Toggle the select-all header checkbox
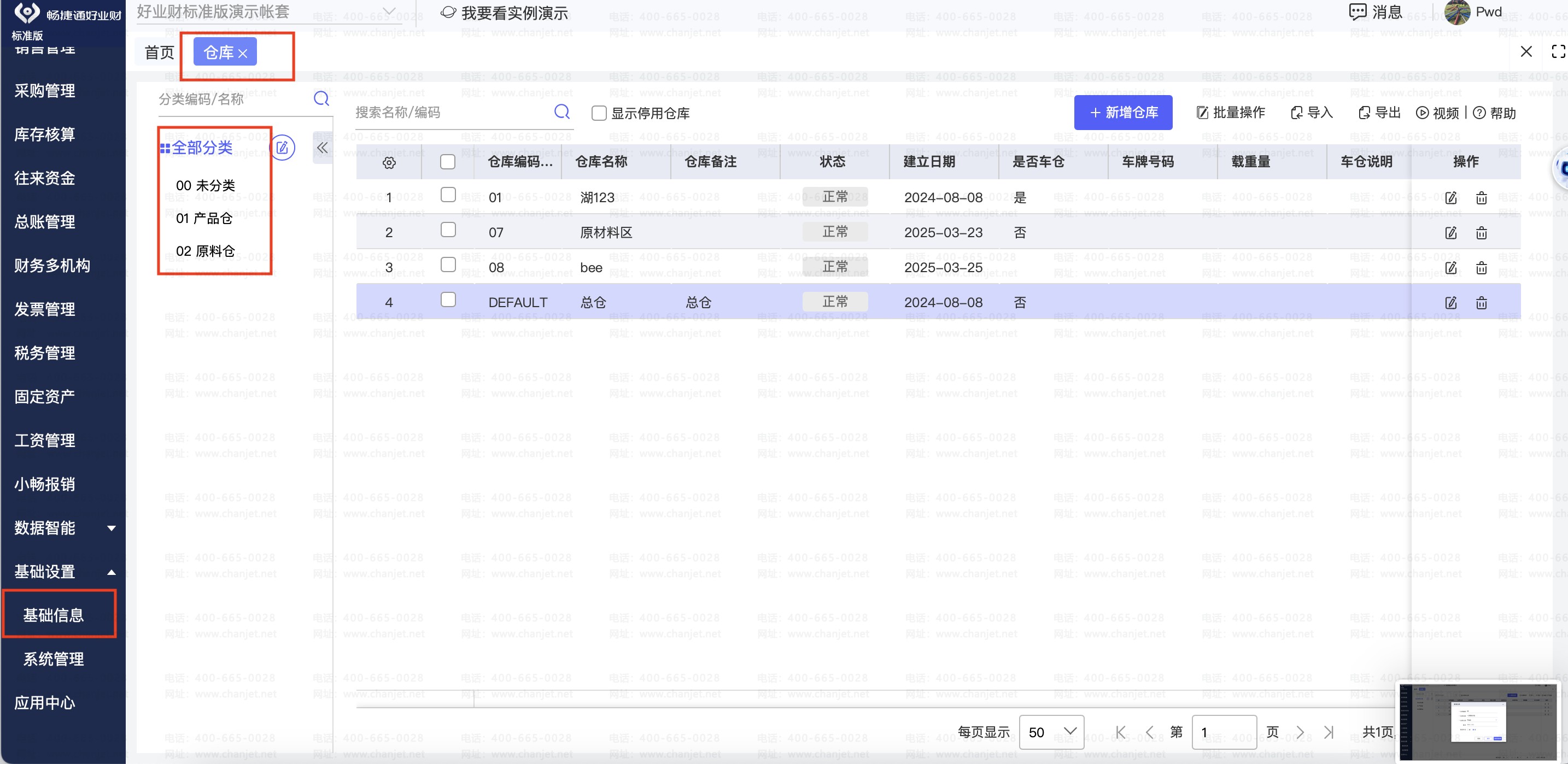Screen dimensions: 1568x764 (x=447, y=162)
